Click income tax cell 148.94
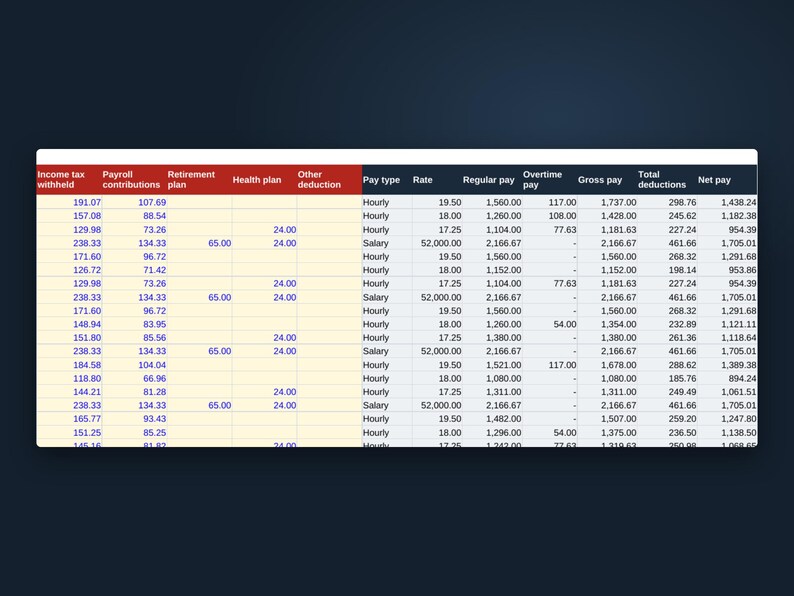Image resolution: width=794 pixels, height=596 pixels. tap(69, 324)
